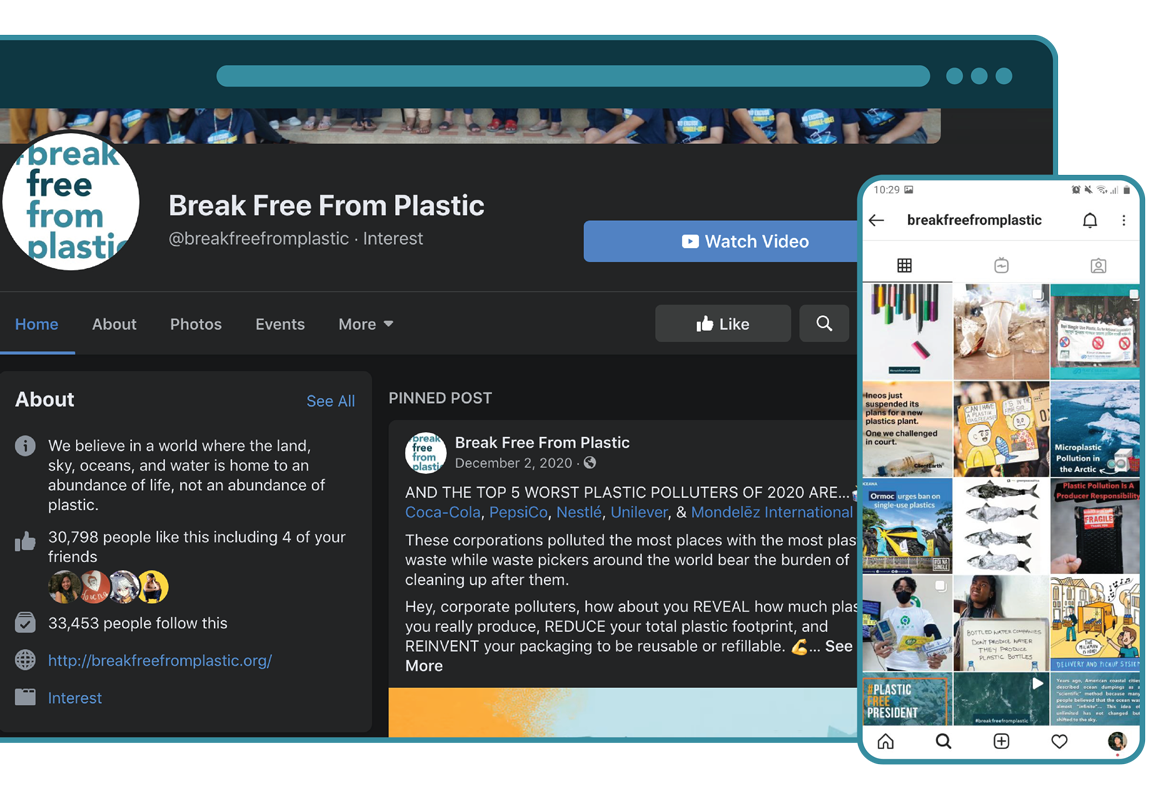Click the info icon in About panel
This screenshot has height=787, width=1174.
(x=25, y=446)
